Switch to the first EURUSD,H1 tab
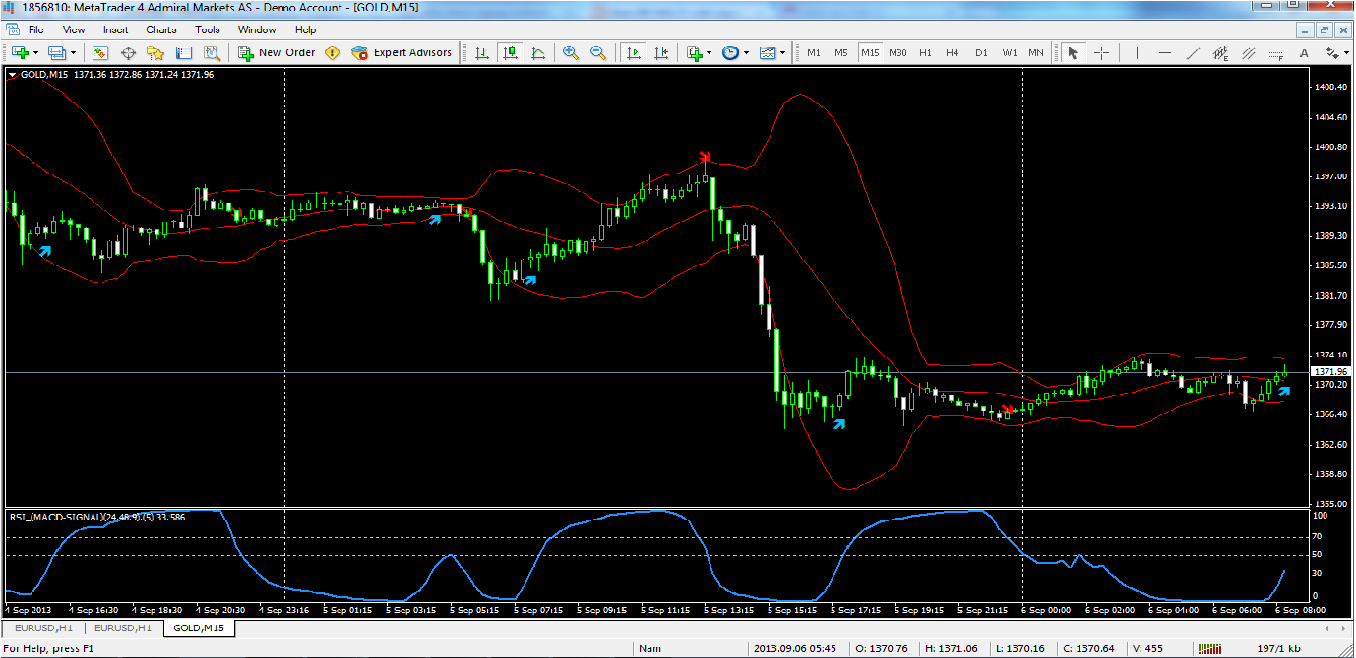The image size is (1356, 658). 42,628
